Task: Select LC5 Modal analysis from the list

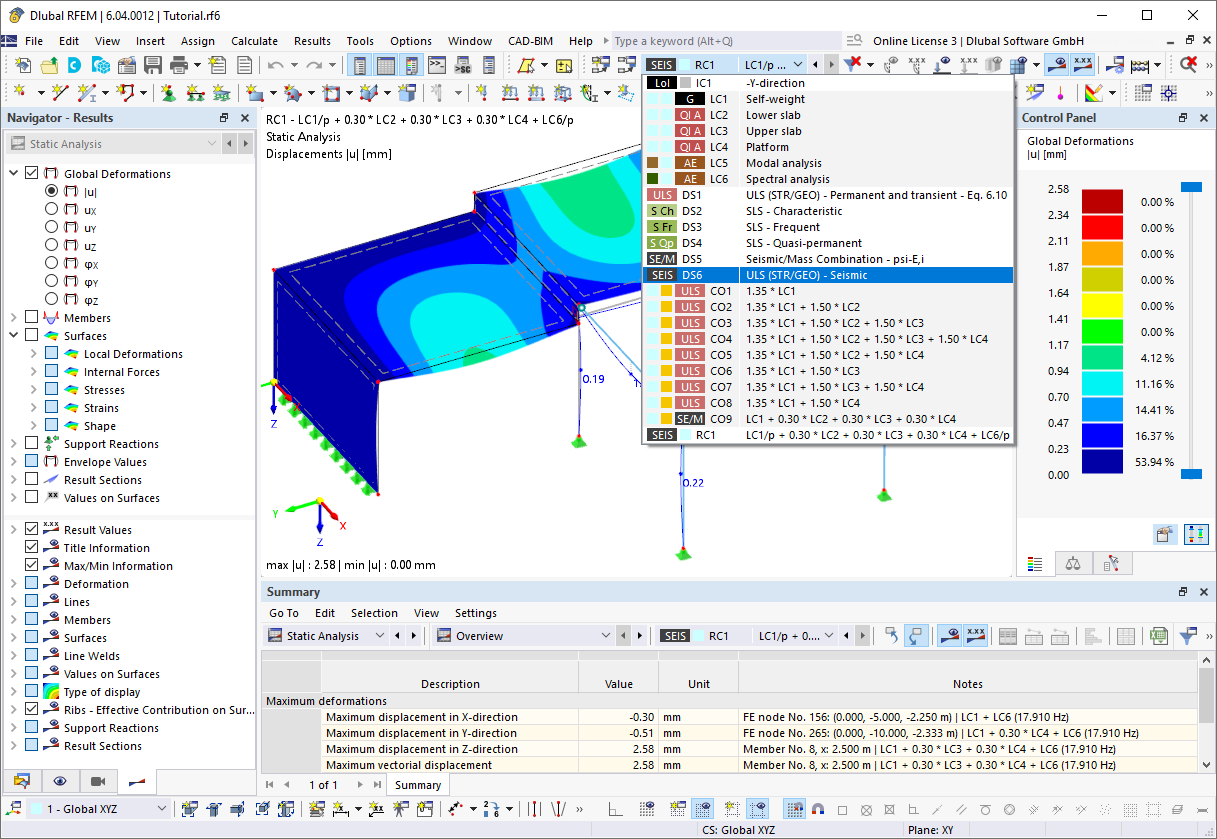Action: [x=828, y=163]
